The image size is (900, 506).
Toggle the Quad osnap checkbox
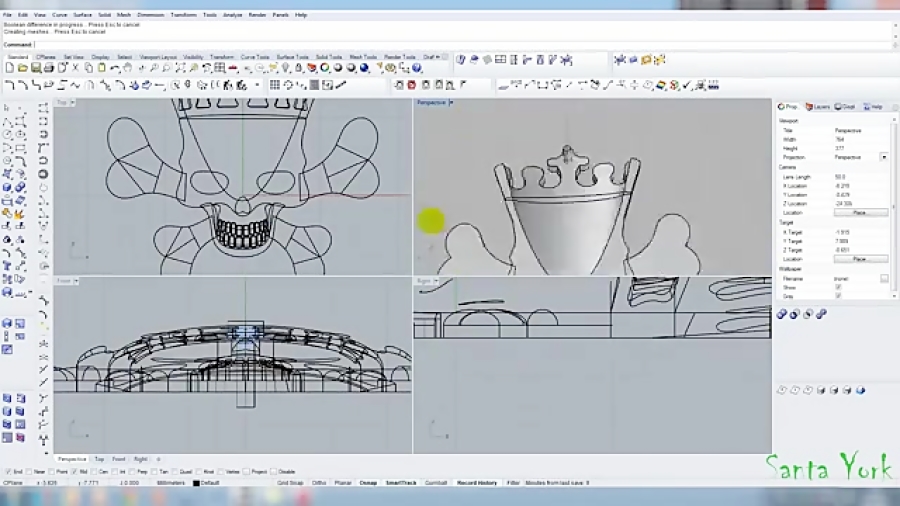[174, 472]
